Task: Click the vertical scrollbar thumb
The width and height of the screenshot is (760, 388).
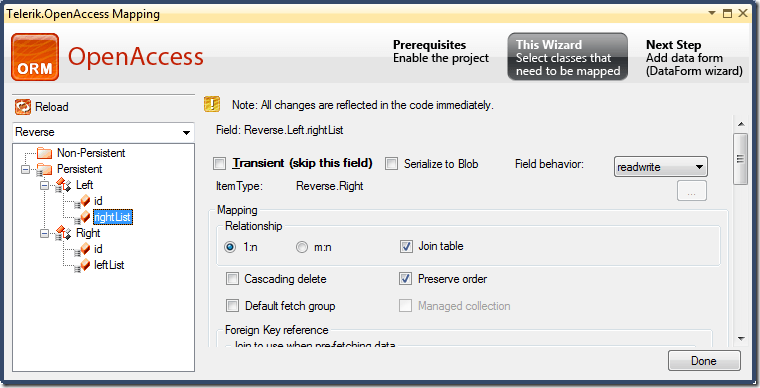Action: [741, 159]
